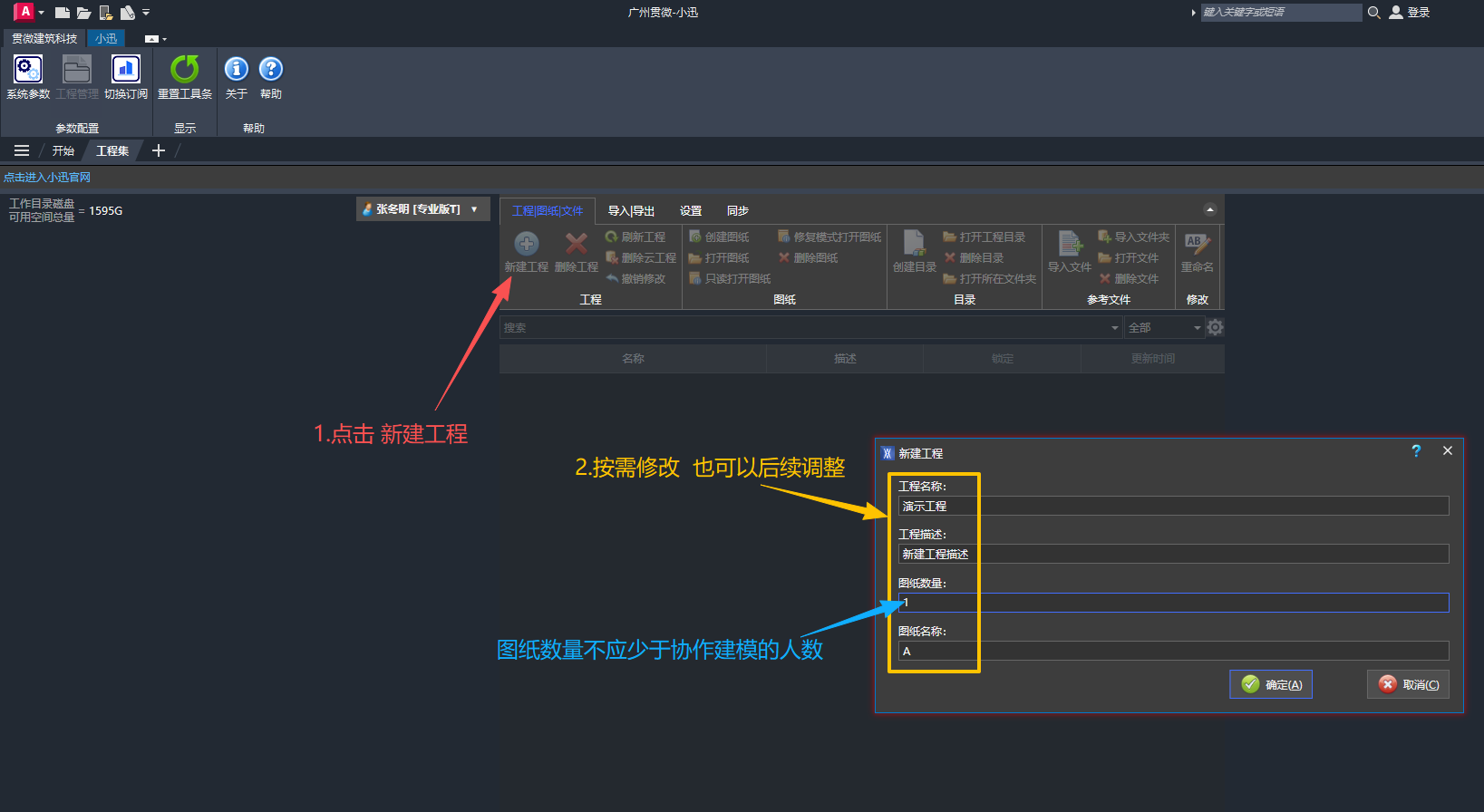Open the application A menu dropdown
Viewport: 1484px width, 812px height.
tap(30, 12)
